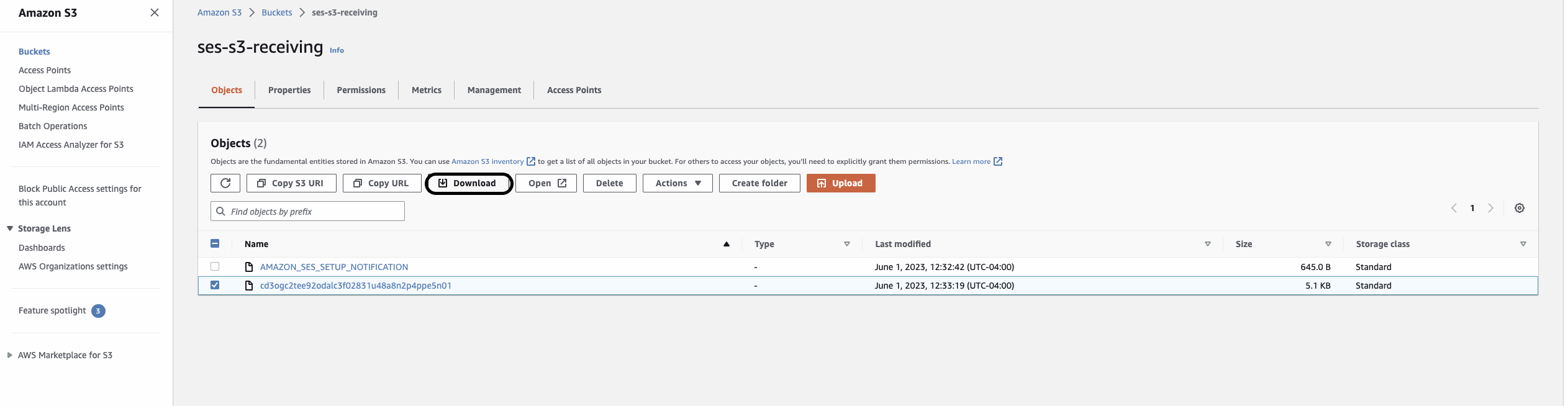This screenshot has height=406, width=1568.
Task: Switch to the Properties tab
Action: (x=289, y=90)
